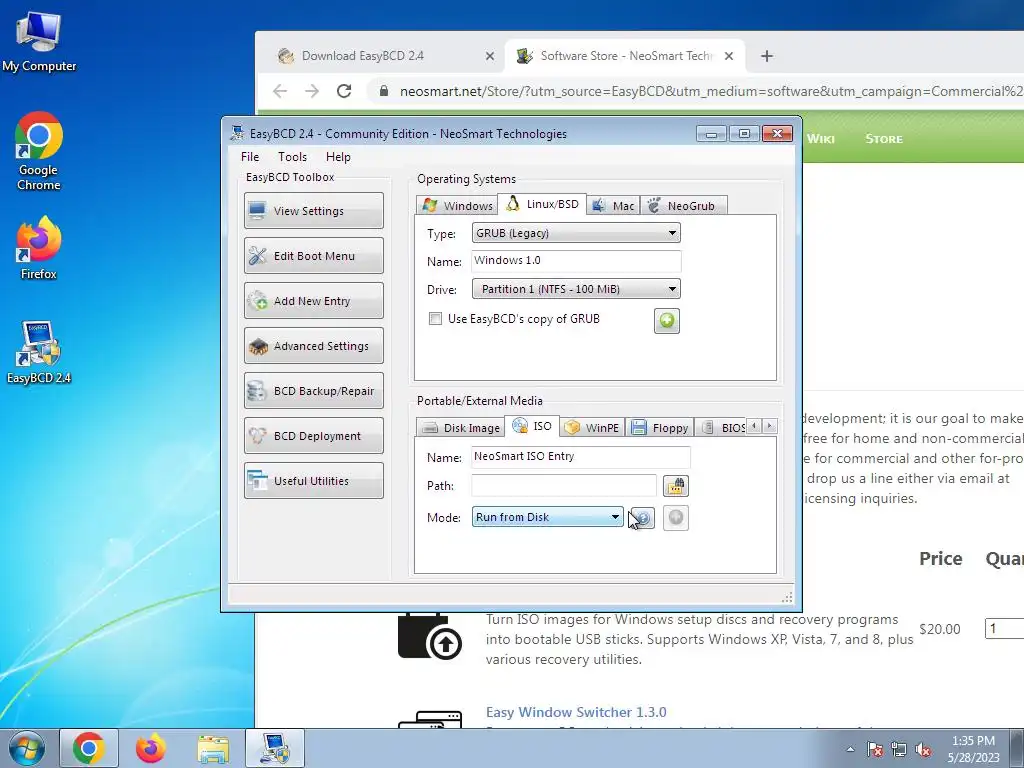Image resolution: width=1024 pixels, height=768 pixels.
Task: Click the muted volume tray icon
Action: point(923,749)
